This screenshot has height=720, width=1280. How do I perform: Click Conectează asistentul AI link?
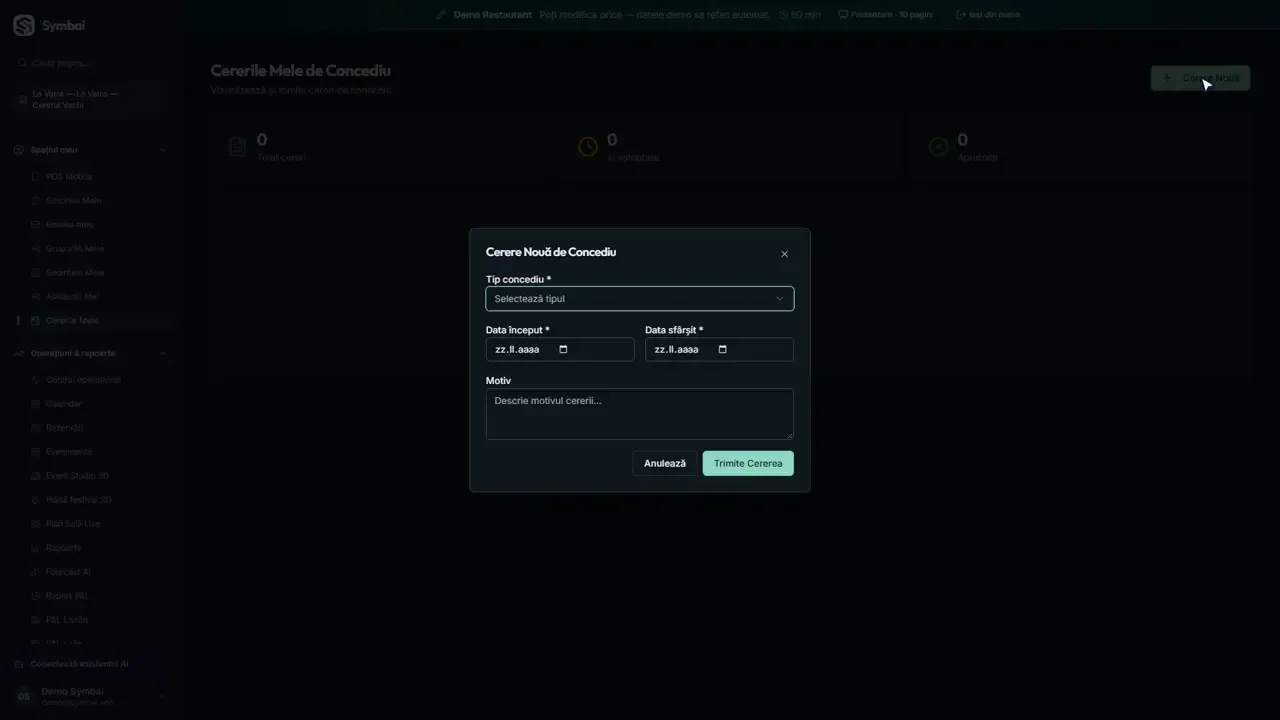click(x=79, y=664)
